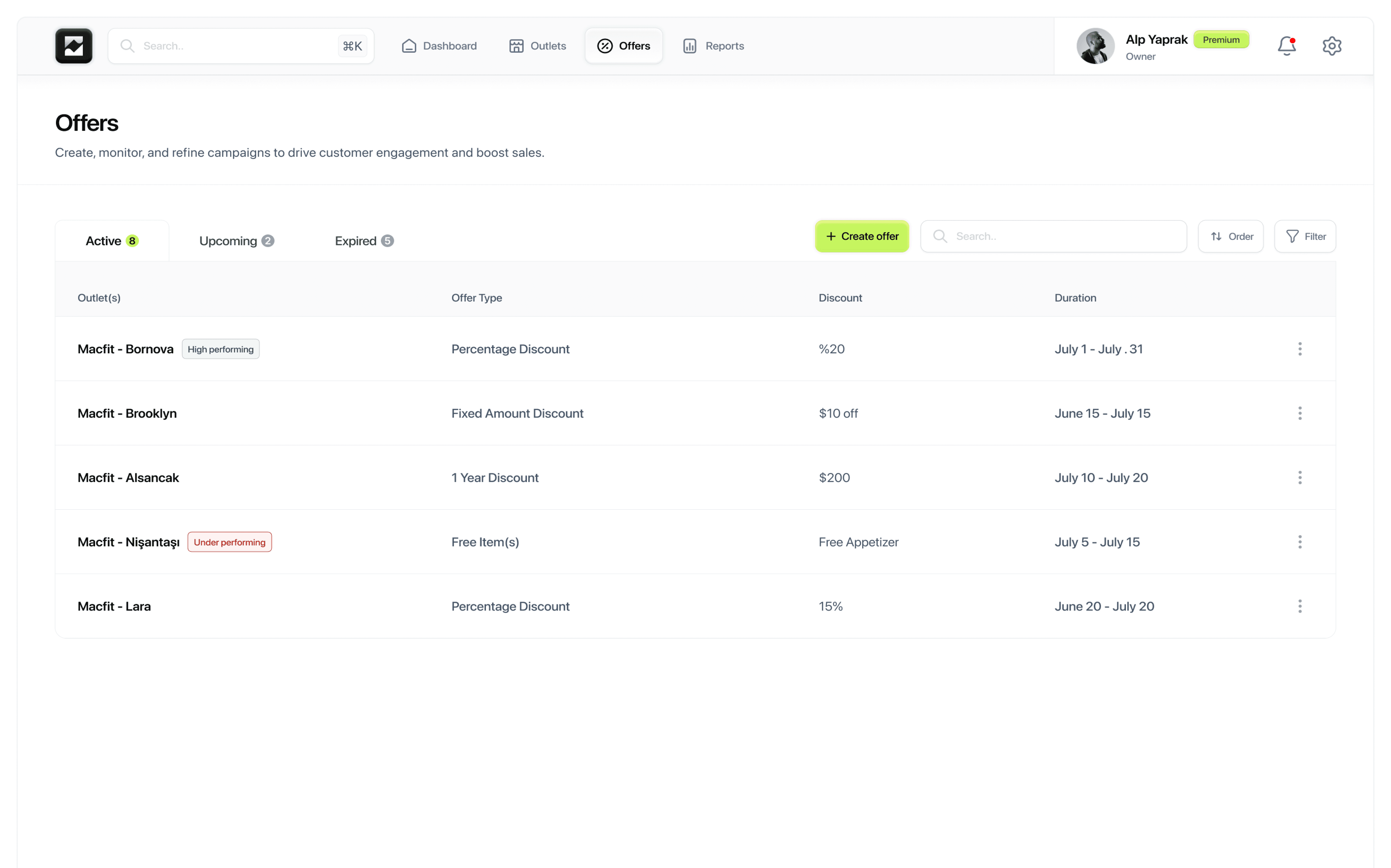The height and width of the screenshot is (868, 1391).
Task: Open the Filter options
Action: tap(1305, 237)
